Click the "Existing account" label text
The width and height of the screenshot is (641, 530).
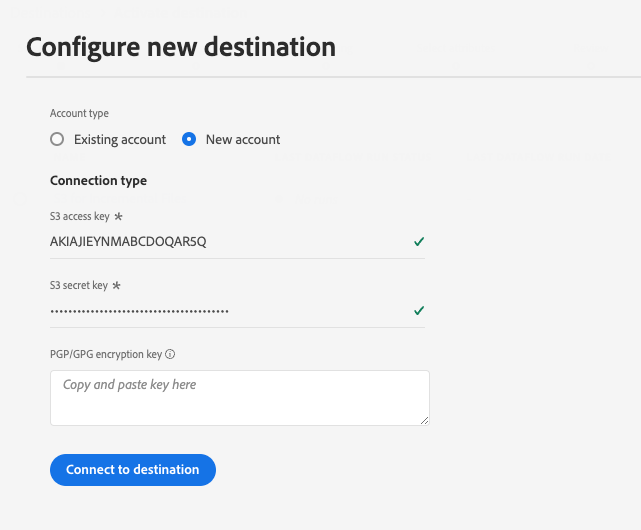pyautogui.click(x=120, y=140)
